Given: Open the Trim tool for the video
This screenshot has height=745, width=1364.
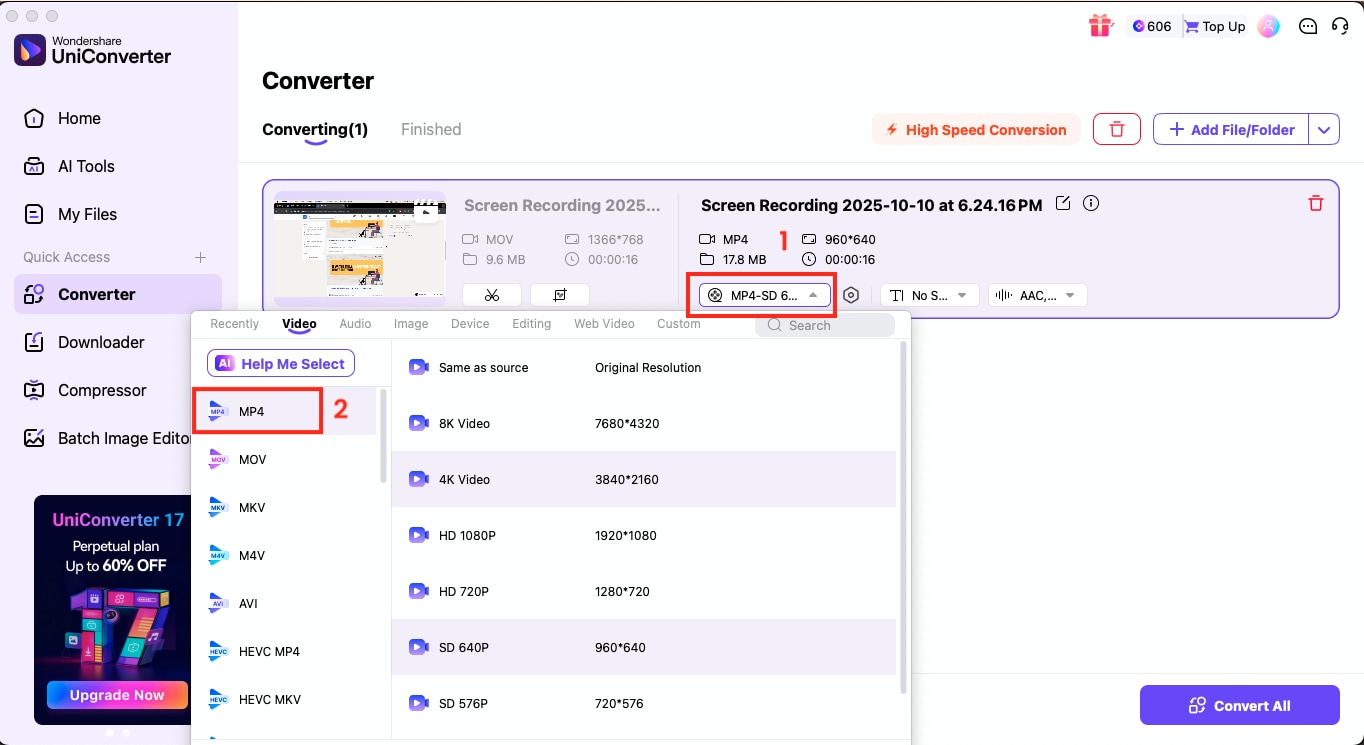Looking at the screenshot, I should click(491, 294).
